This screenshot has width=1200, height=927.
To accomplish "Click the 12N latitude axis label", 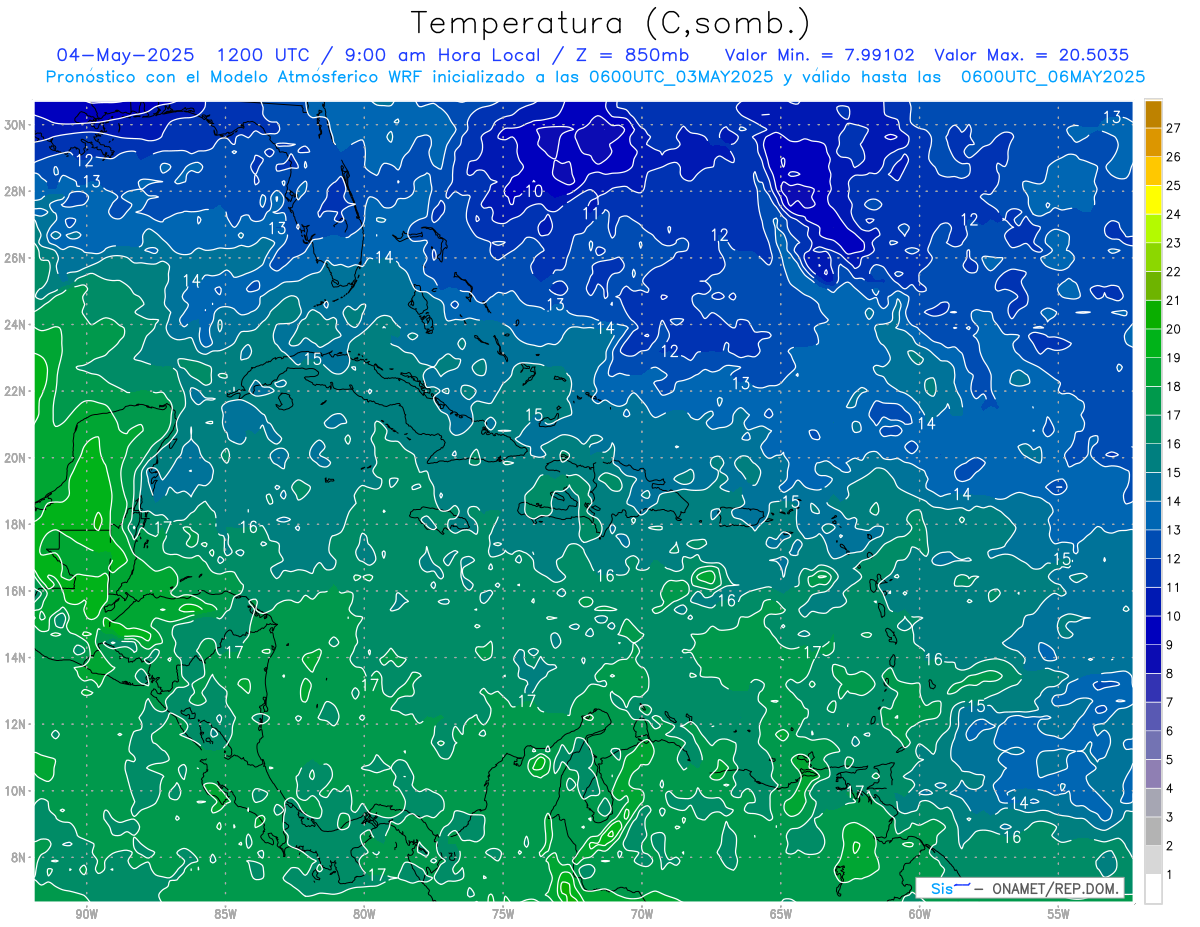I will [15, 724].
